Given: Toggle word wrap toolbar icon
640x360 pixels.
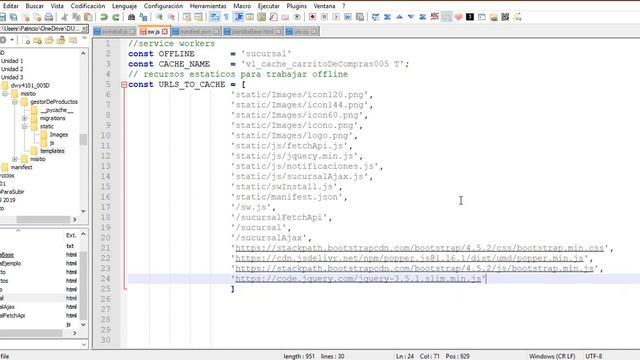Looking at the screenshot, I should coord(214,17).
